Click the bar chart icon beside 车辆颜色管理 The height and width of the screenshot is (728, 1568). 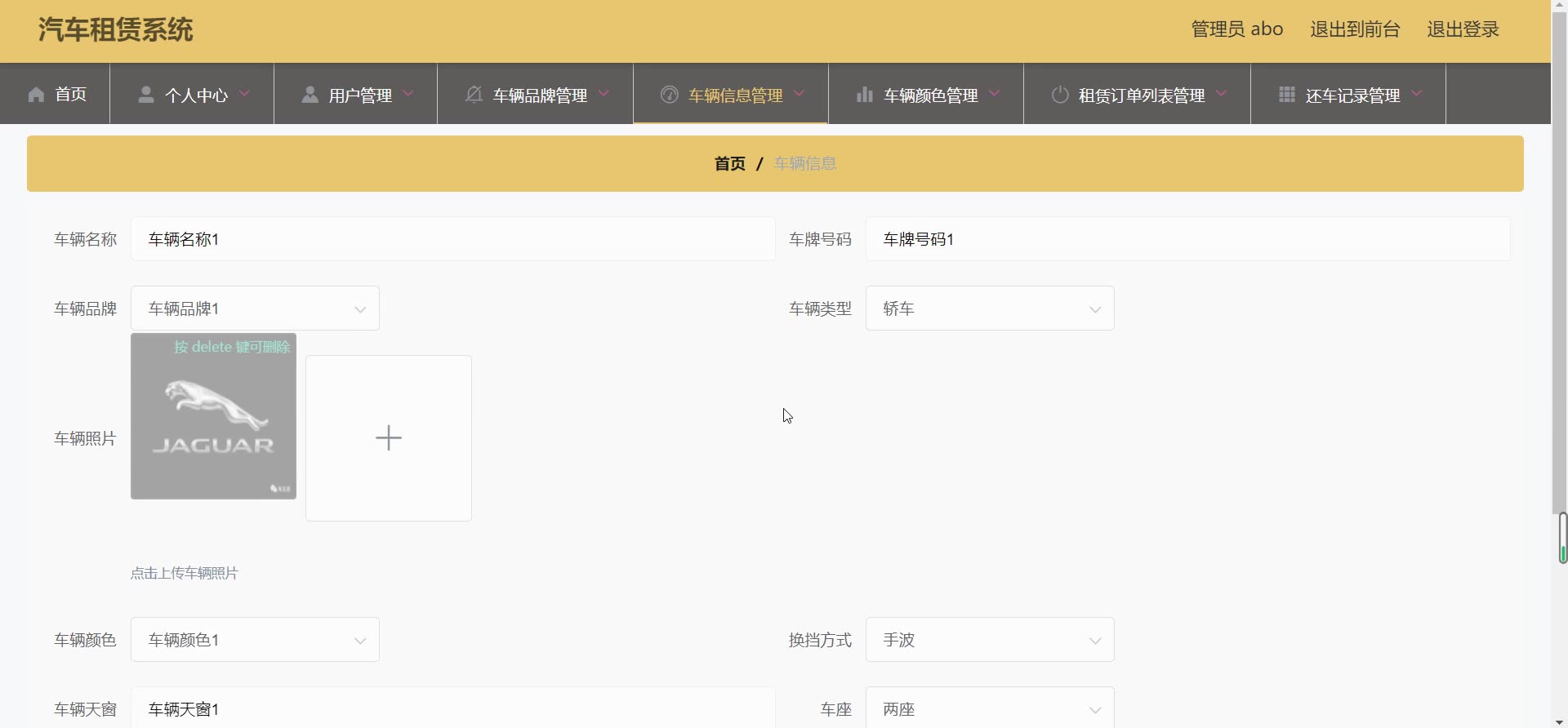point(865,95)
